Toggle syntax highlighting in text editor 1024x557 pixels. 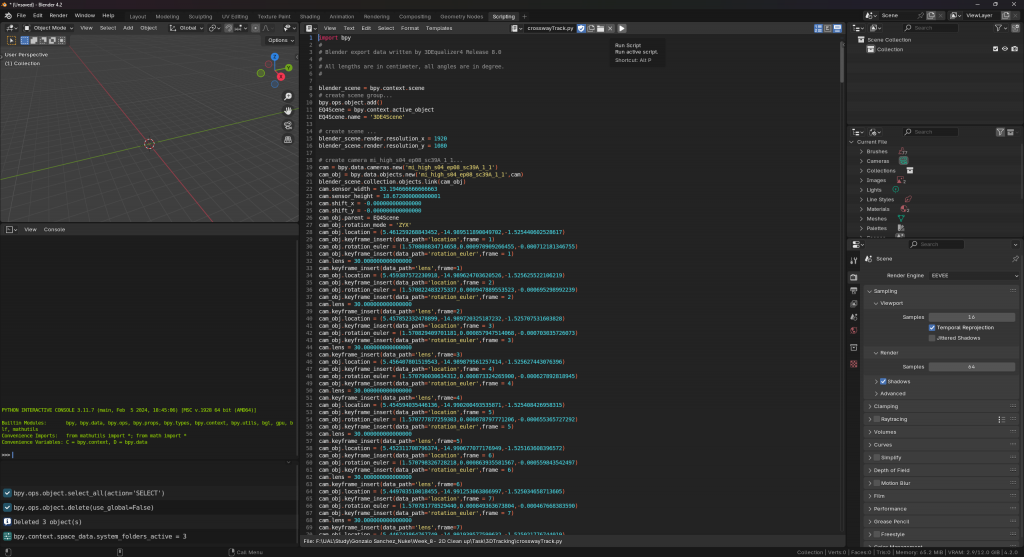pyautogui.click(x=837, y=28)
